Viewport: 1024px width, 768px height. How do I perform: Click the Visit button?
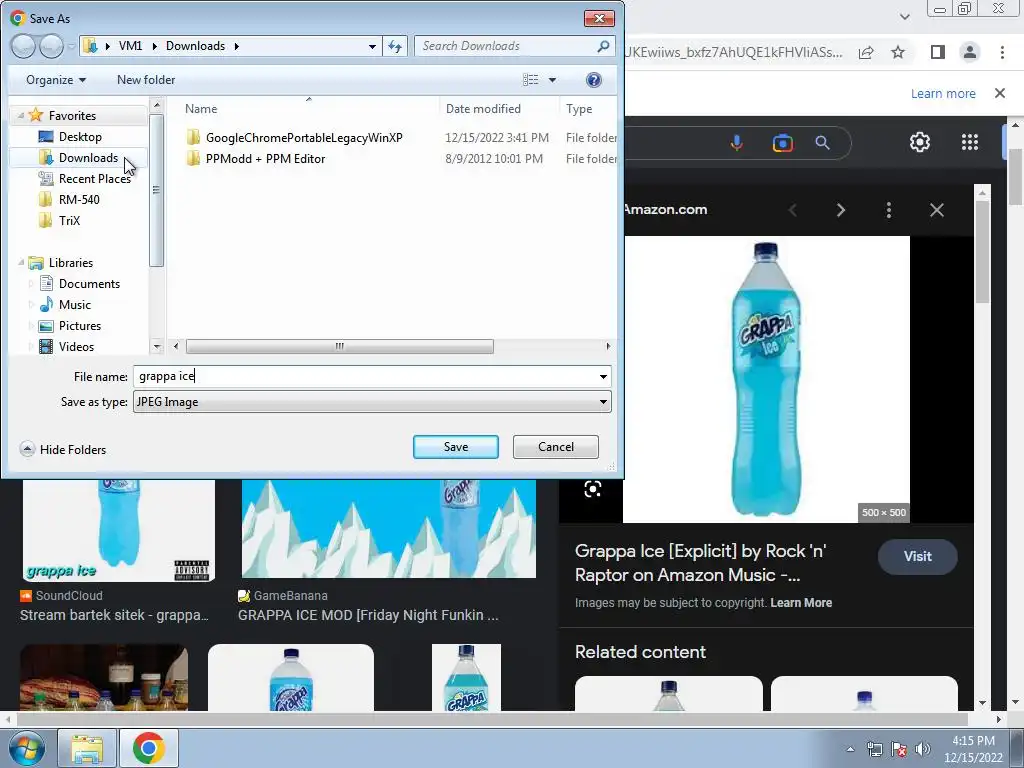(918, 556)
